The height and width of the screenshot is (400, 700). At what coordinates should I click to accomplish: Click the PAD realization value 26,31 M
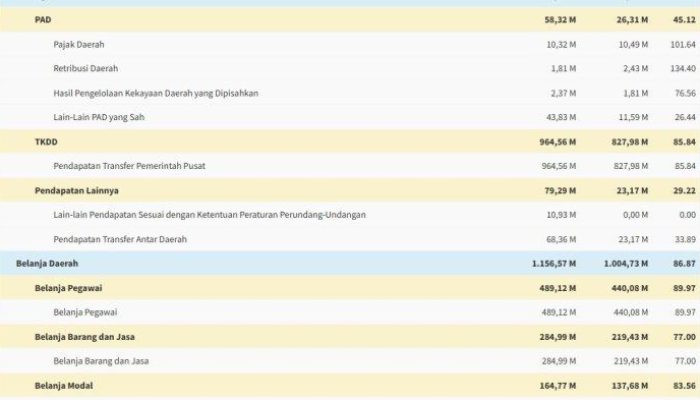[x=632, y=20]
